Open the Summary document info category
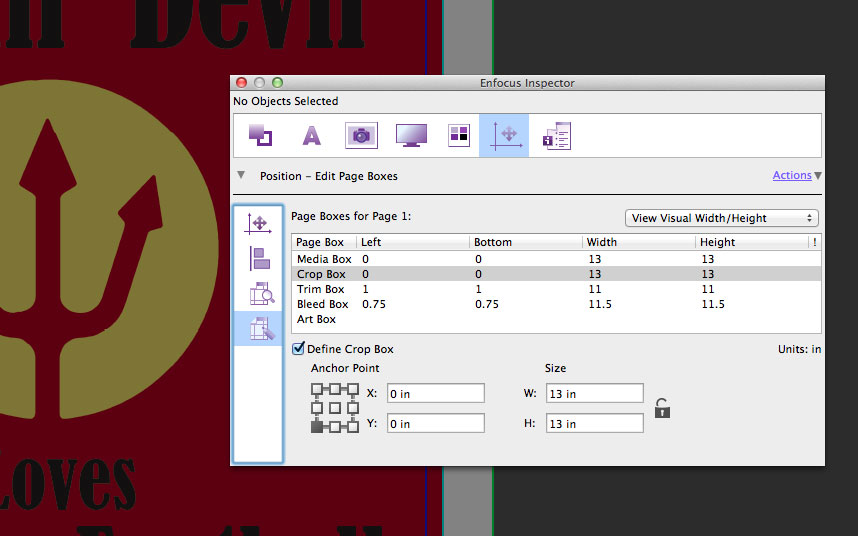The height and width of the screenshot is (536, 858). point(556,136)
